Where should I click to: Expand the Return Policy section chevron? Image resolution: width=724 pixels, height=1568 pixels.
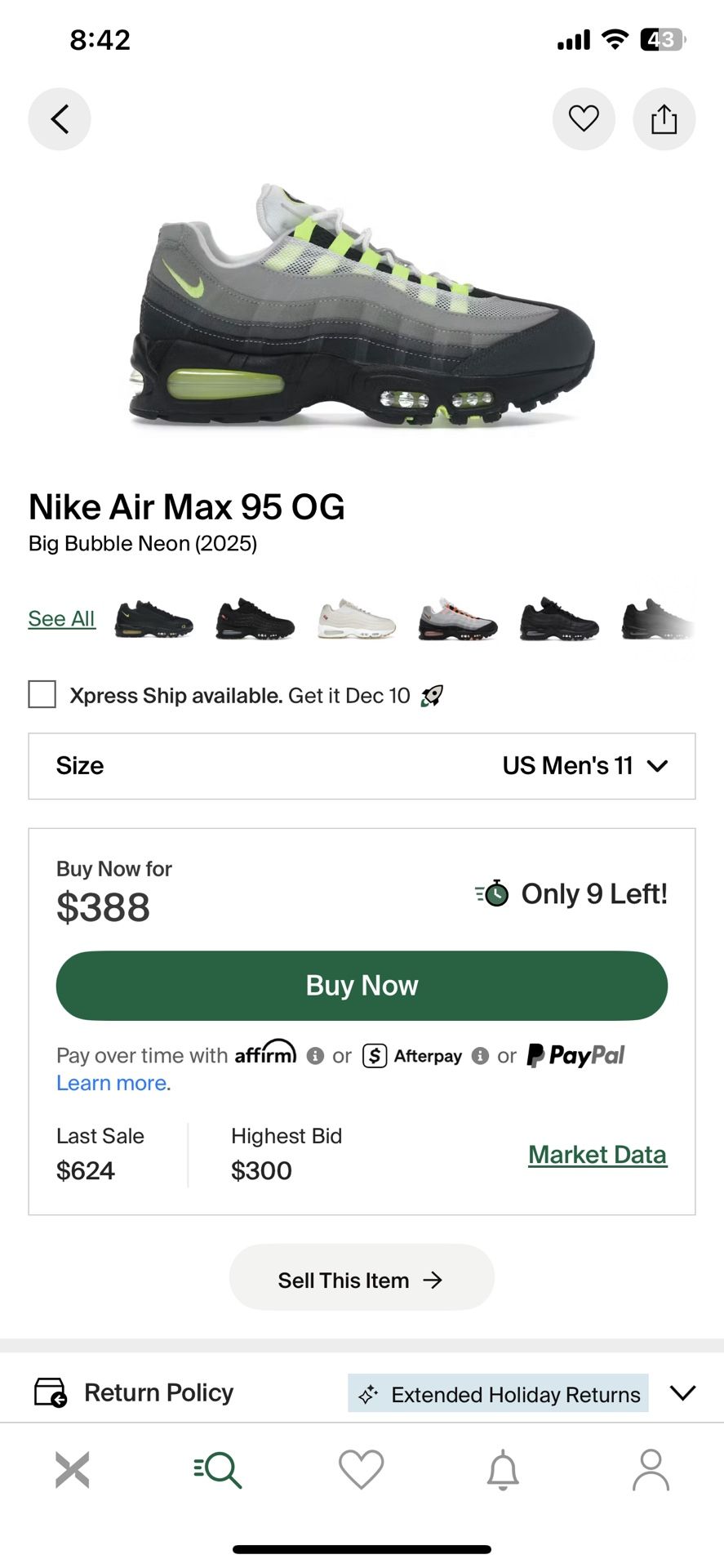[682, 1392]
